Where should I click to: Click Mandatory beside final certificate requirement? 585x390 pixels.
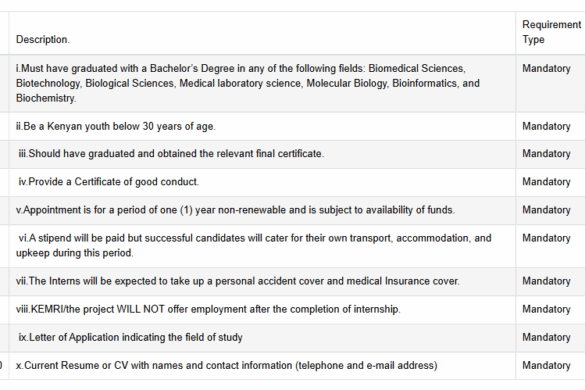click(x=546, y=154)
